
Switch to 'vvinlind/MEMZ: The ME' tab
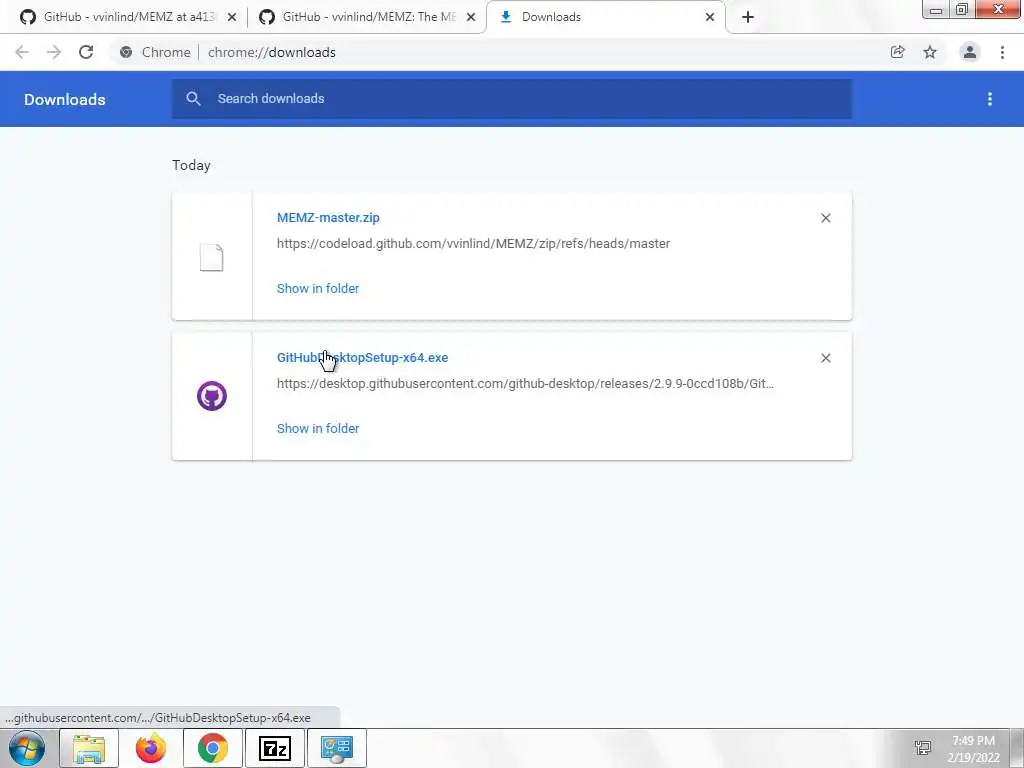369,17
